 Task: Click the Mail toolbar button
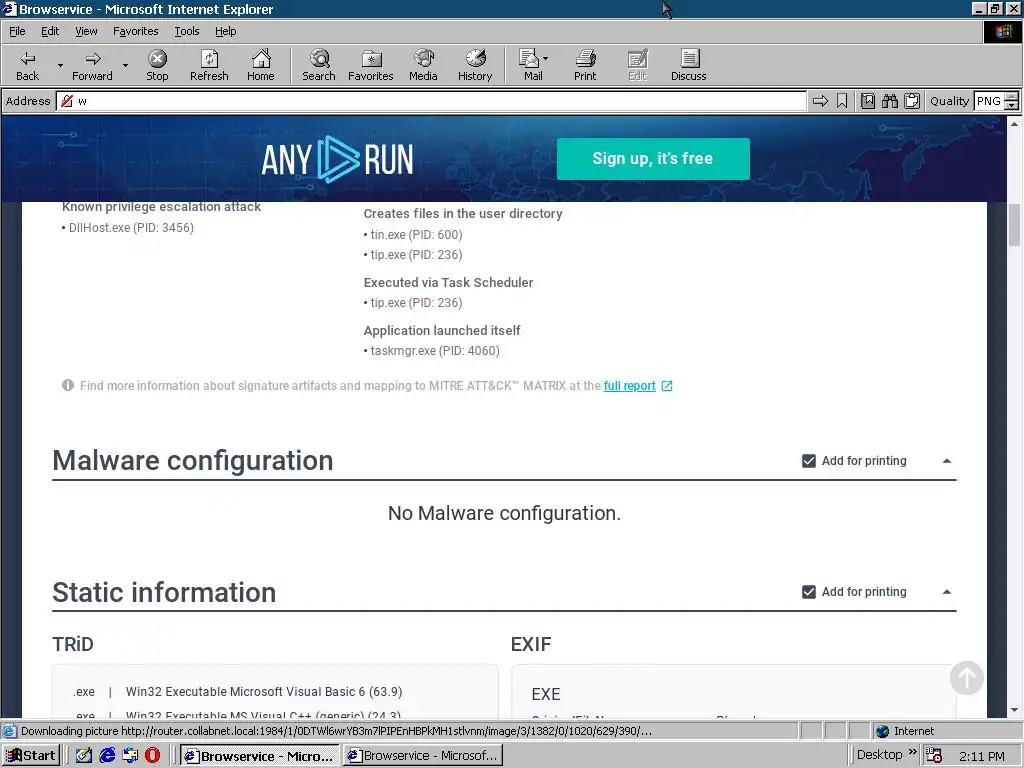(x=532, y=65)
